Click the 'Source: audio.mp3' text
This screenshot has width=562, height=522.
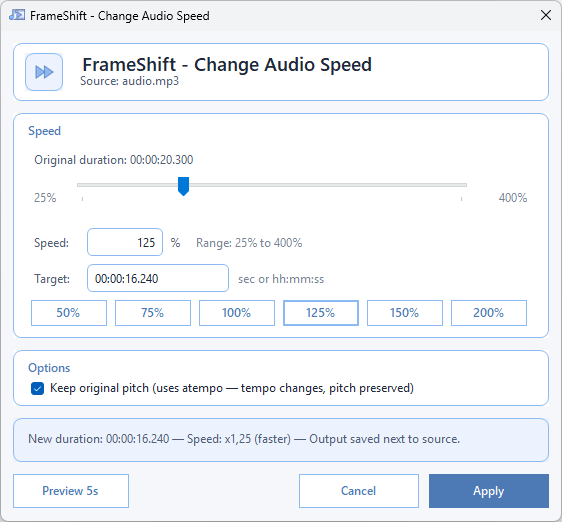coord(129,81)
